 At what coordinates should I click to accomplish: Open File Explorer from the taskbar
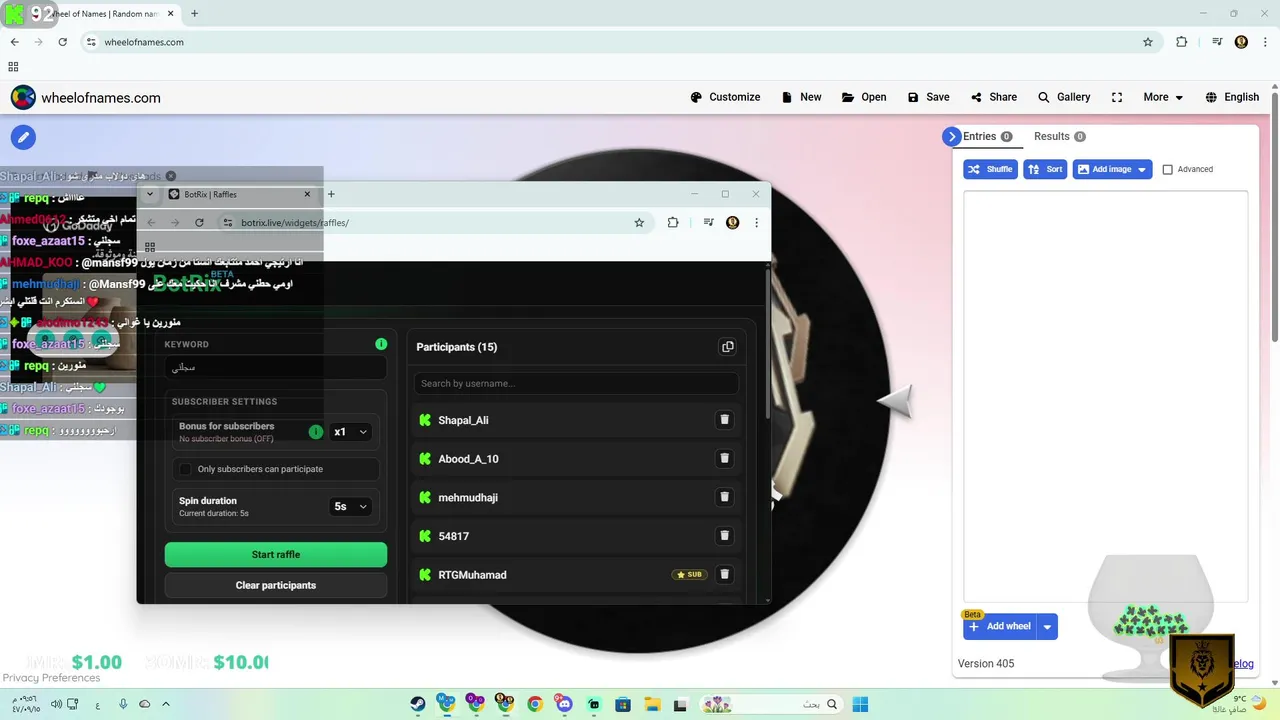(652, 704)
